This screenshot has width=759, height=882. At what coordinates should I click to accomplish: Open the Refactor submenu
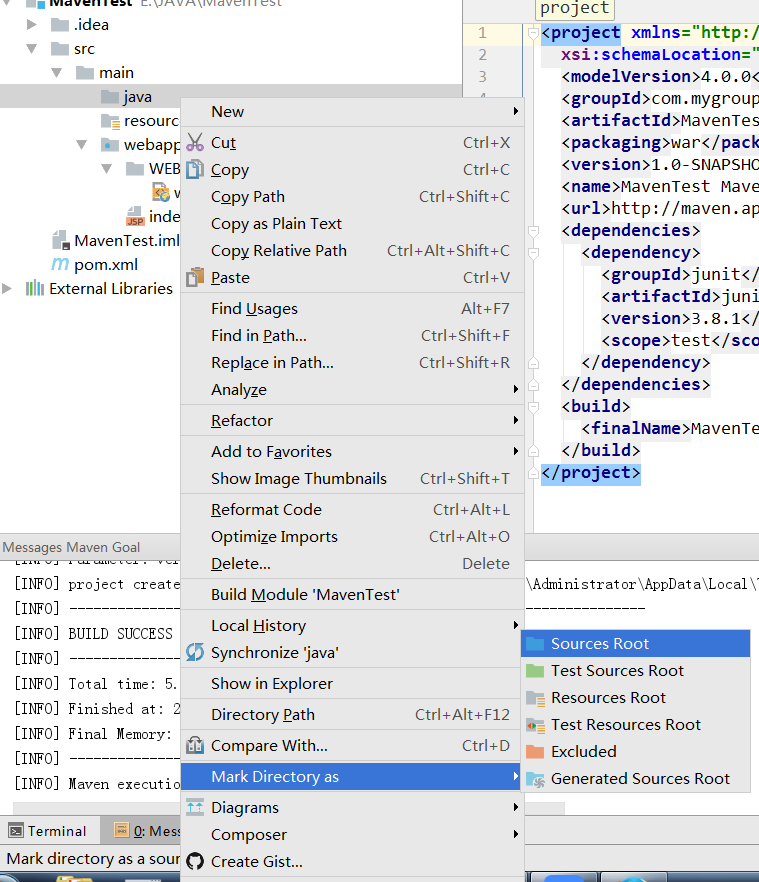point(353,420)
